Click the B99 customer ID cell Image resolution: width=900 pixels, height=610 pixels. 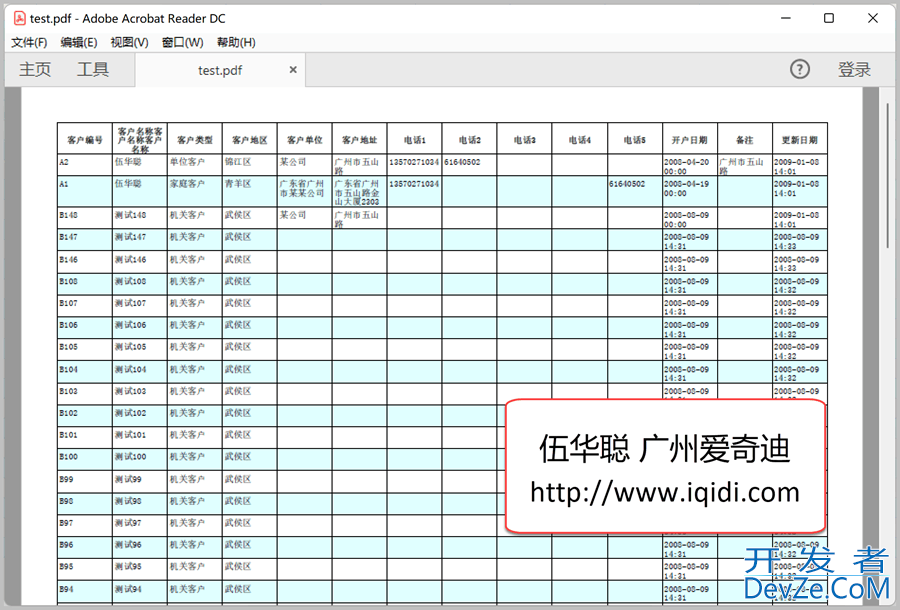pyautogui.click(x=85, y=481)
